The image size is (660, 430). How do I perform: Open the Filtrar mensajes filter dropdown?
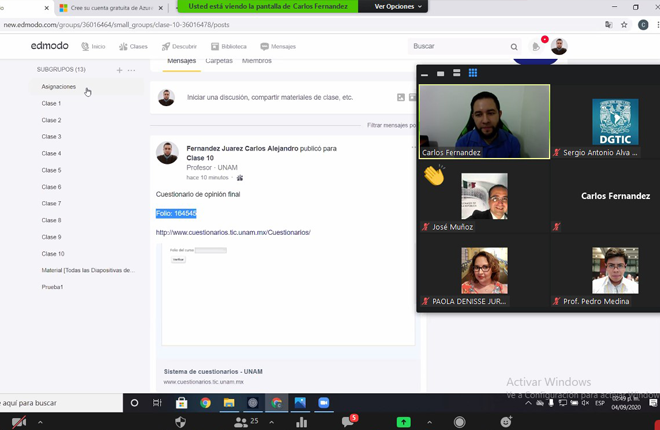(391, 125)
